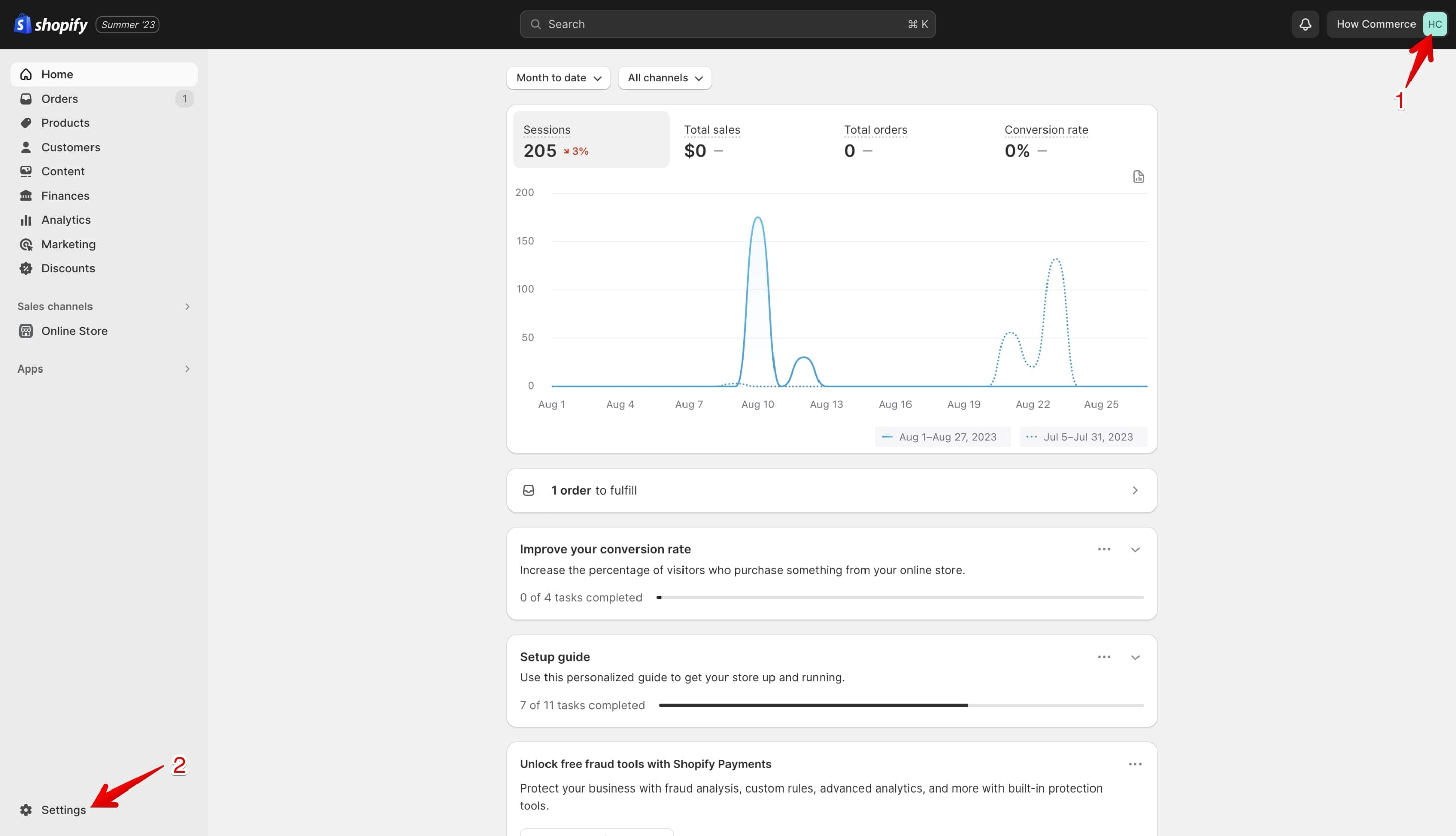Click the Setup guide heading
This screenshot has width=1456, height=836.
pyautogui.click(x=555, y=657)
